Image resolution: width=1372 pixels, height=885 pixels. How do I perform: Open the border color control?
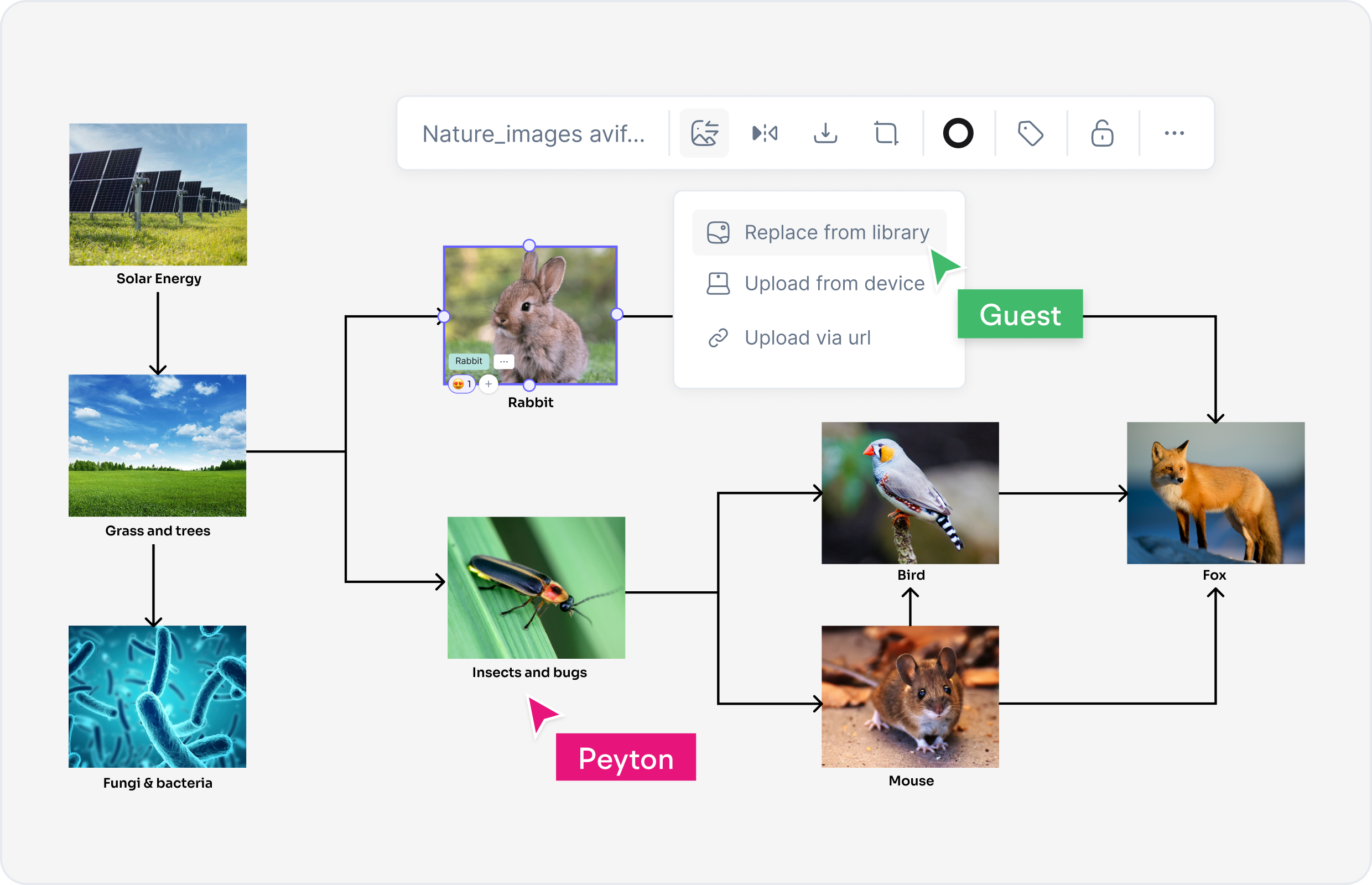click(958, 133)
